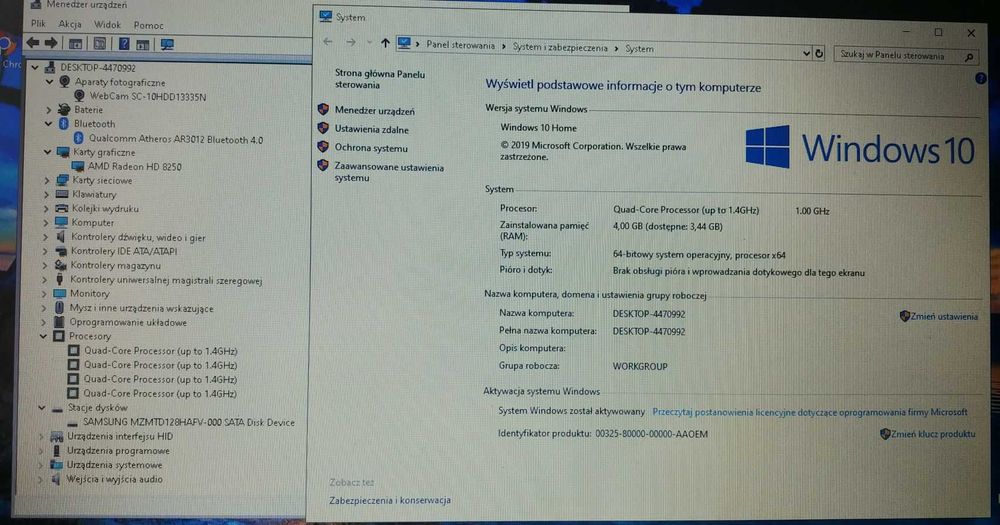Click the Wejścia i wyjścia audio icon

55,478
